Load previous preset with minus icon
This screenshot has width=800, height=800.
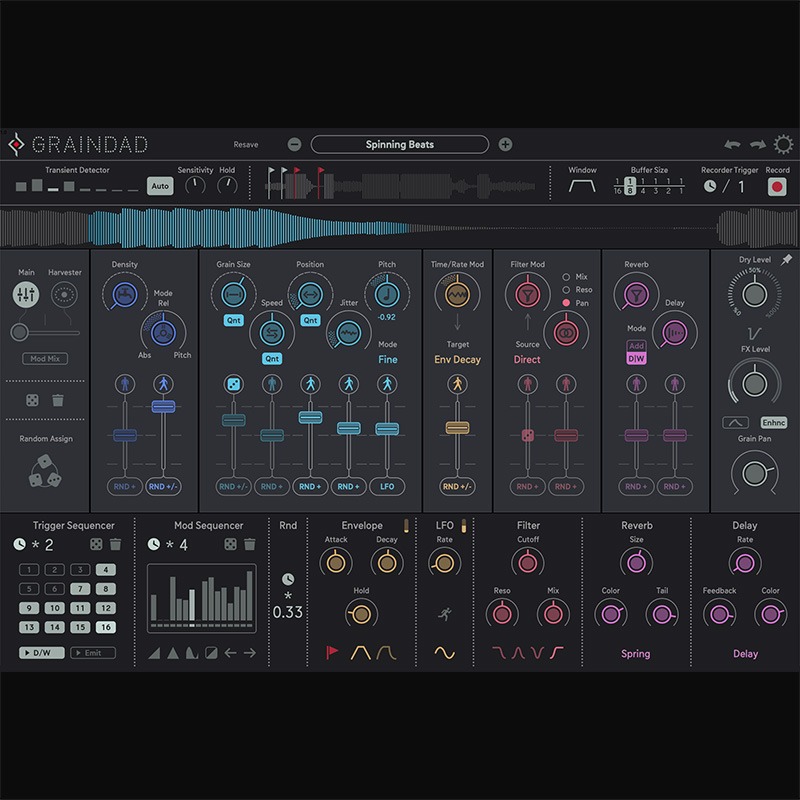point(294,144)
